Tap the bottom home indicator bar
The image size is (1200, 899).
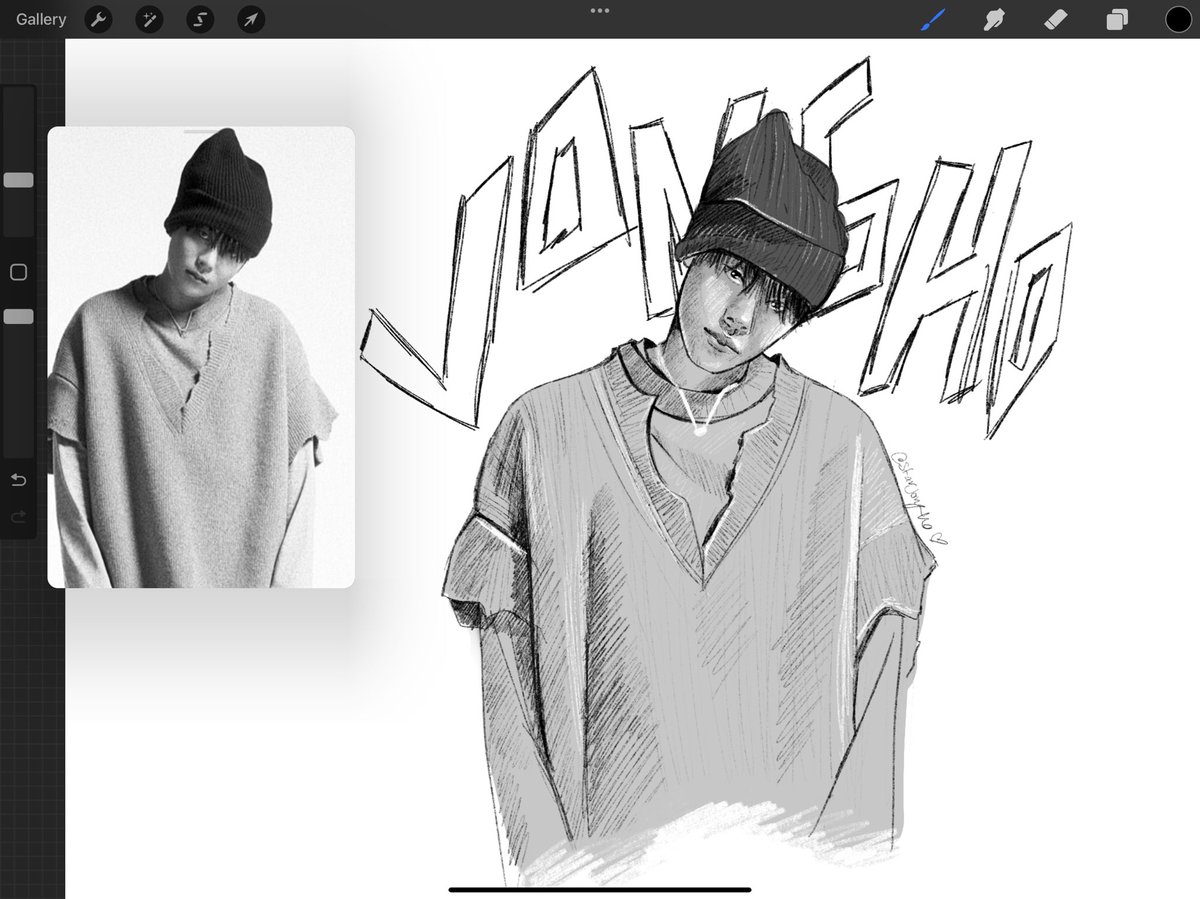(x=600, y=889)
